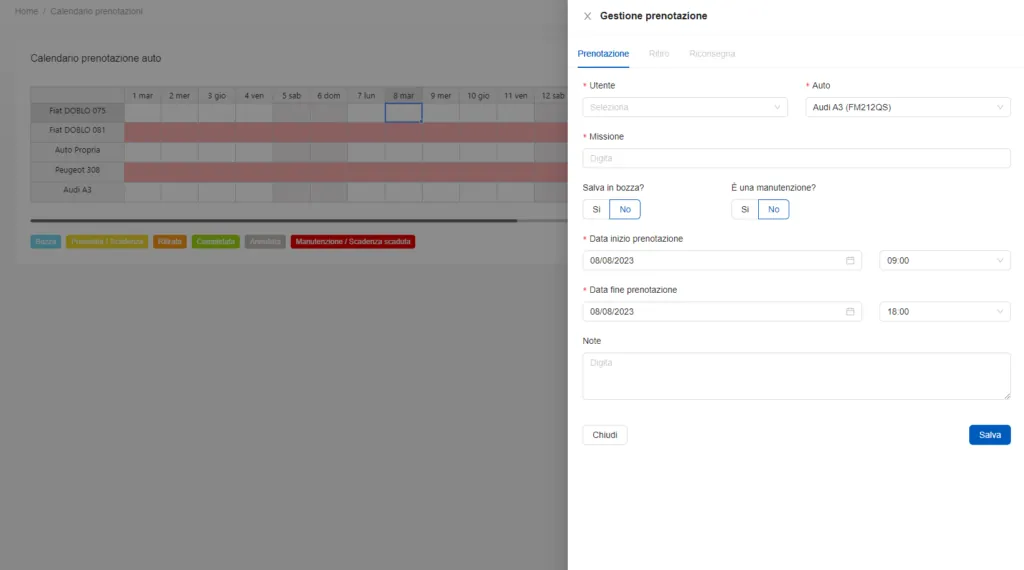The height and width of the screenshot is (570, 1024).
Task: Choose Si for È una manutenzione
Action: [x=744, y=210]
